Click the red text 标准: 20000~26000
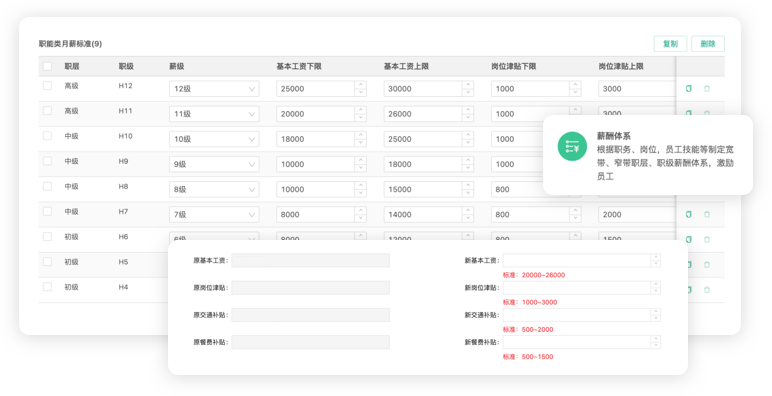772x396 pixels. point(534,275)
